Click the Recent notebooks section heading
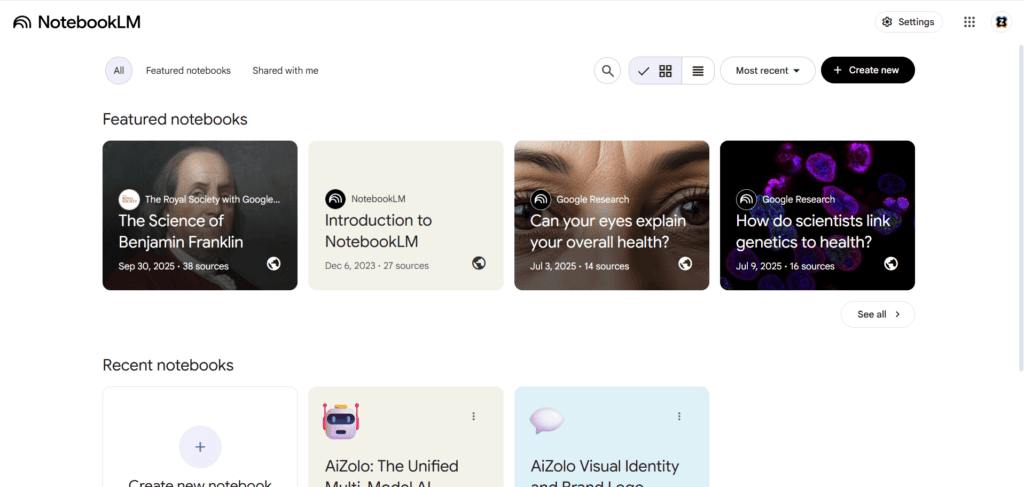Viewport: 1024px width, 487px height. click(x=168, y=365)
